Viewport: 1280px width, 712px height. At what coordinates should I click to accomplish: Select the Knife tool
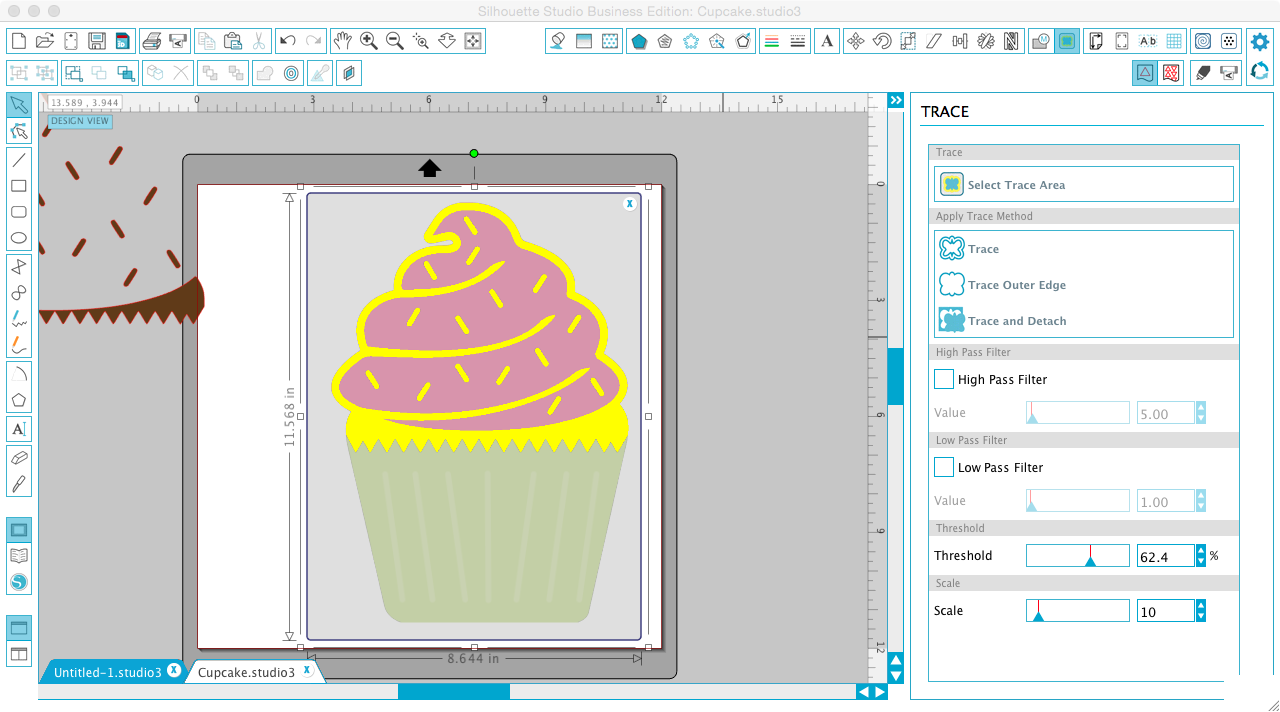18,483
